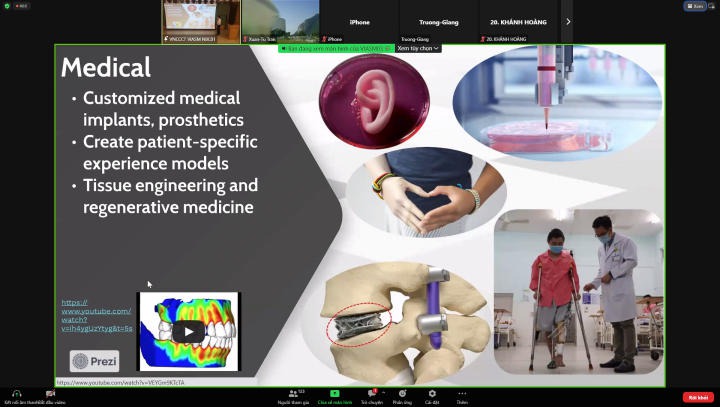Select the iPhone participant tile
Viewport: 720px width, 407px height.
click(359, 22)
